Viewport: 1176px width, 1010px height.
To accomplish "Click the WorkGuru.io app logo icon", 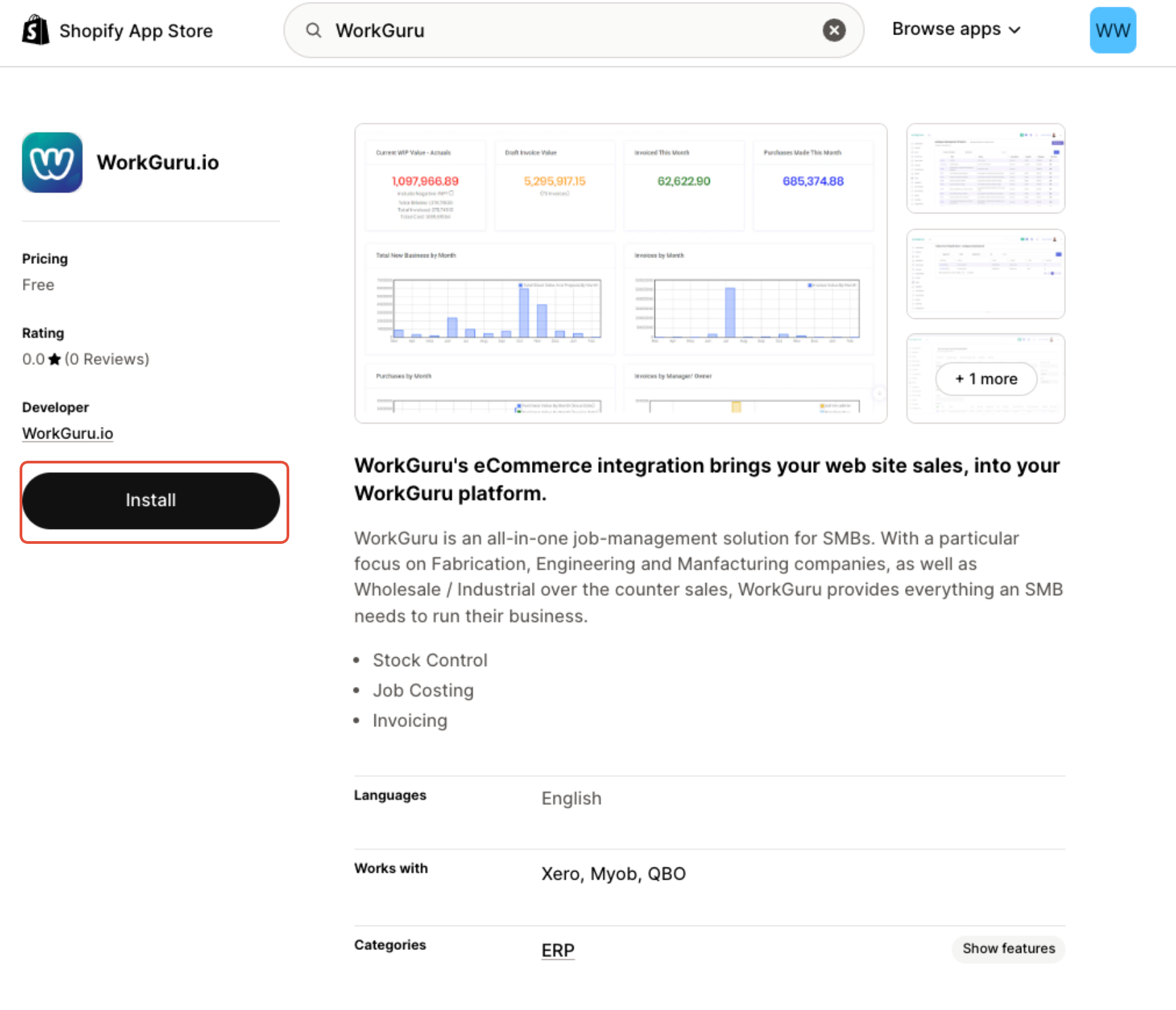I will (x=52, y=162).
